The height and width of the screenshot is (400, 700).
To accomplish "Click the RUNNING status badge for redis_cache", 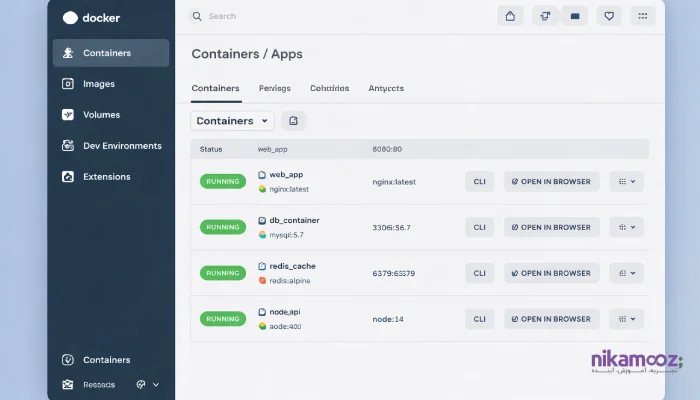I will [x=223, y=273].
